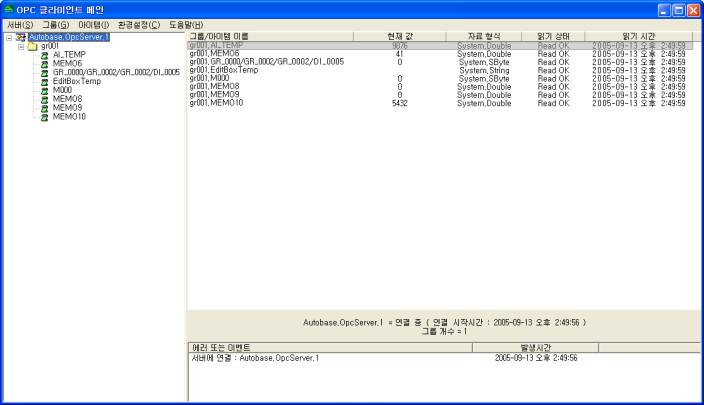704x405 pixels.
Task: Click the MEMO6 item icon in tree
Action: (45, 63)
